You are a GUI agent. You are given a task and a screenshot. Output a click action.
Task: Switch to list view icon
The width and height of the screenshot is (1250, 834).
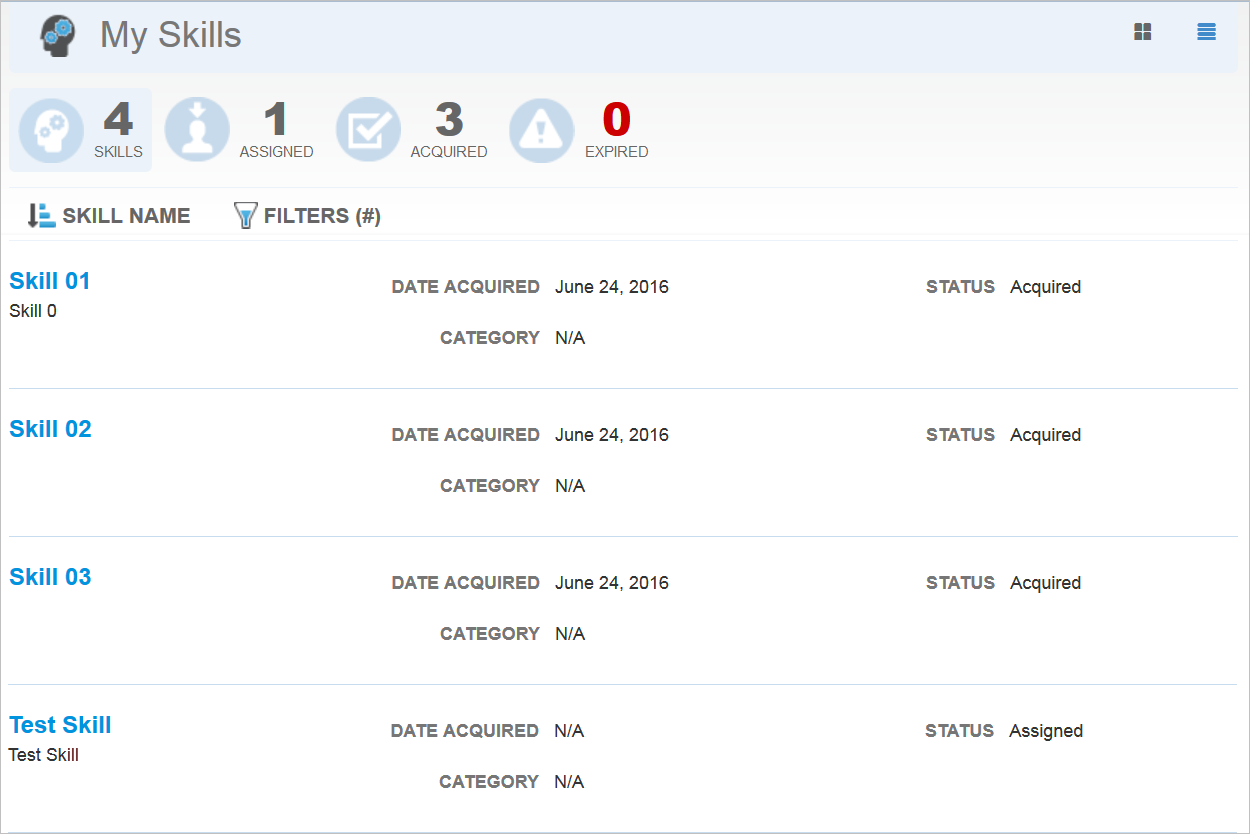[x=1207, y=32]
